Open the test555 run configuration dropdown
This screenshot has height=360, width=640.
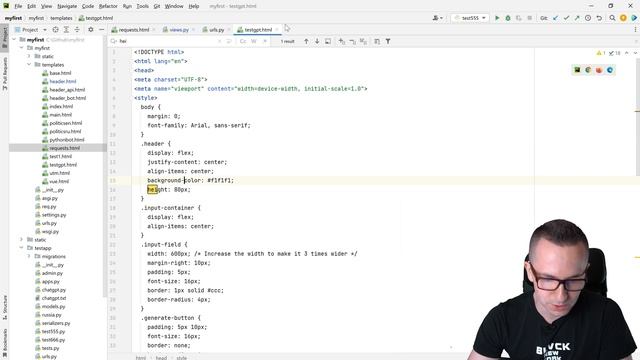[x=470, y=18]
